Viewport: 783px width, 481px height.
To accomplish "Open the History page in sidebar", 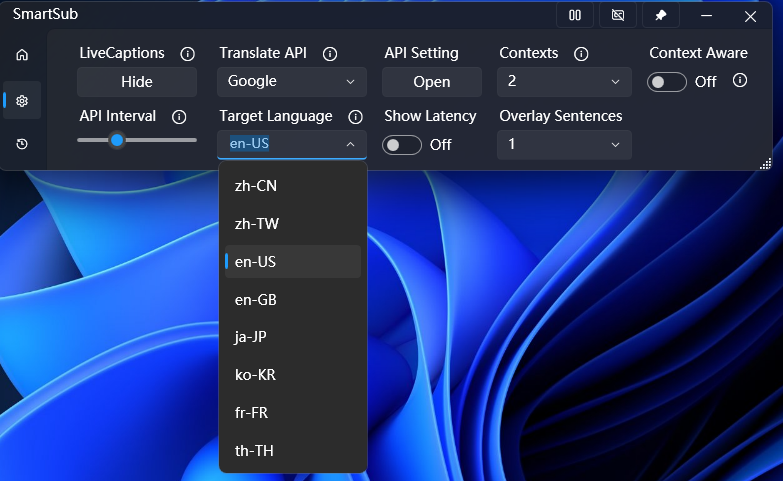I will pyautogui.click(x=22, y=144).
